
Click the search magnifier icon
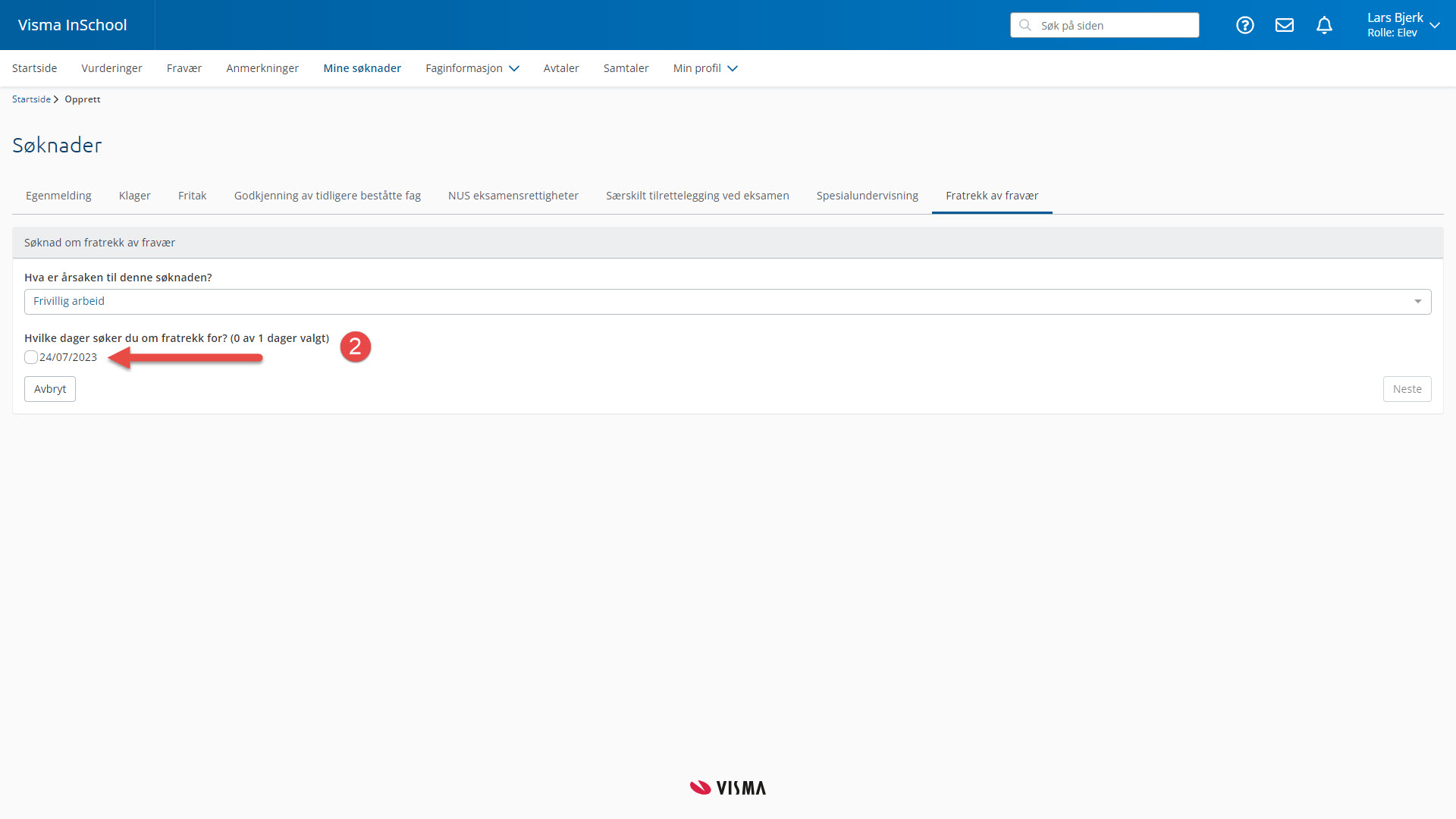[1025, 25]
